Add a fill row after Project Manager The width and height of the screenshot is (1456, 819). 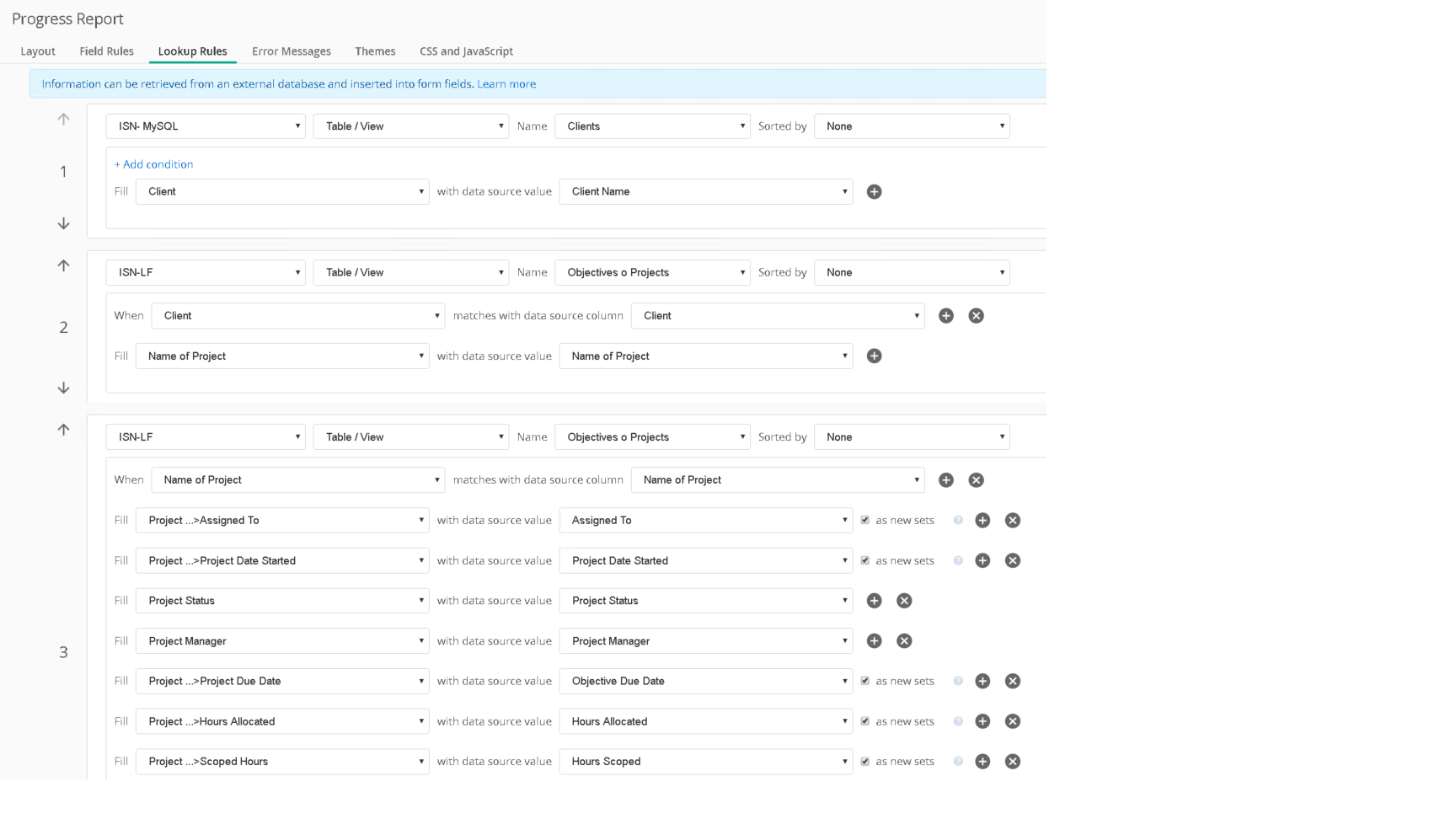(x=874, y=641)
